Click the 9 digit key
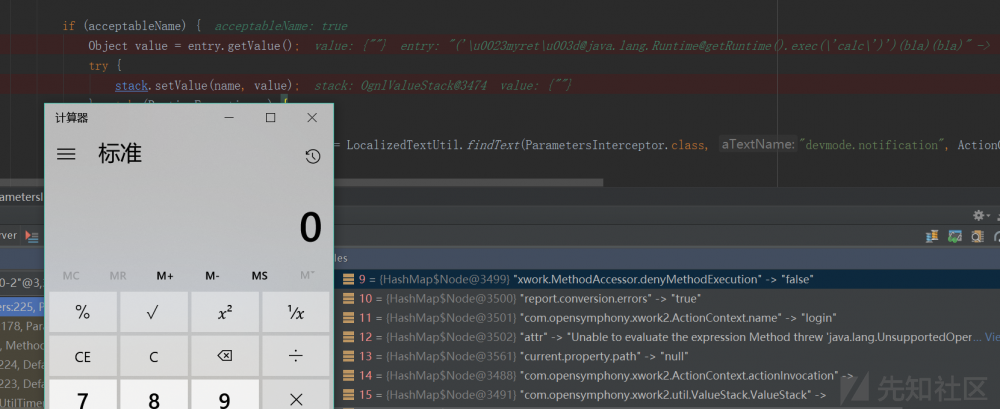Screen dimensions: 1000x409 224,396
